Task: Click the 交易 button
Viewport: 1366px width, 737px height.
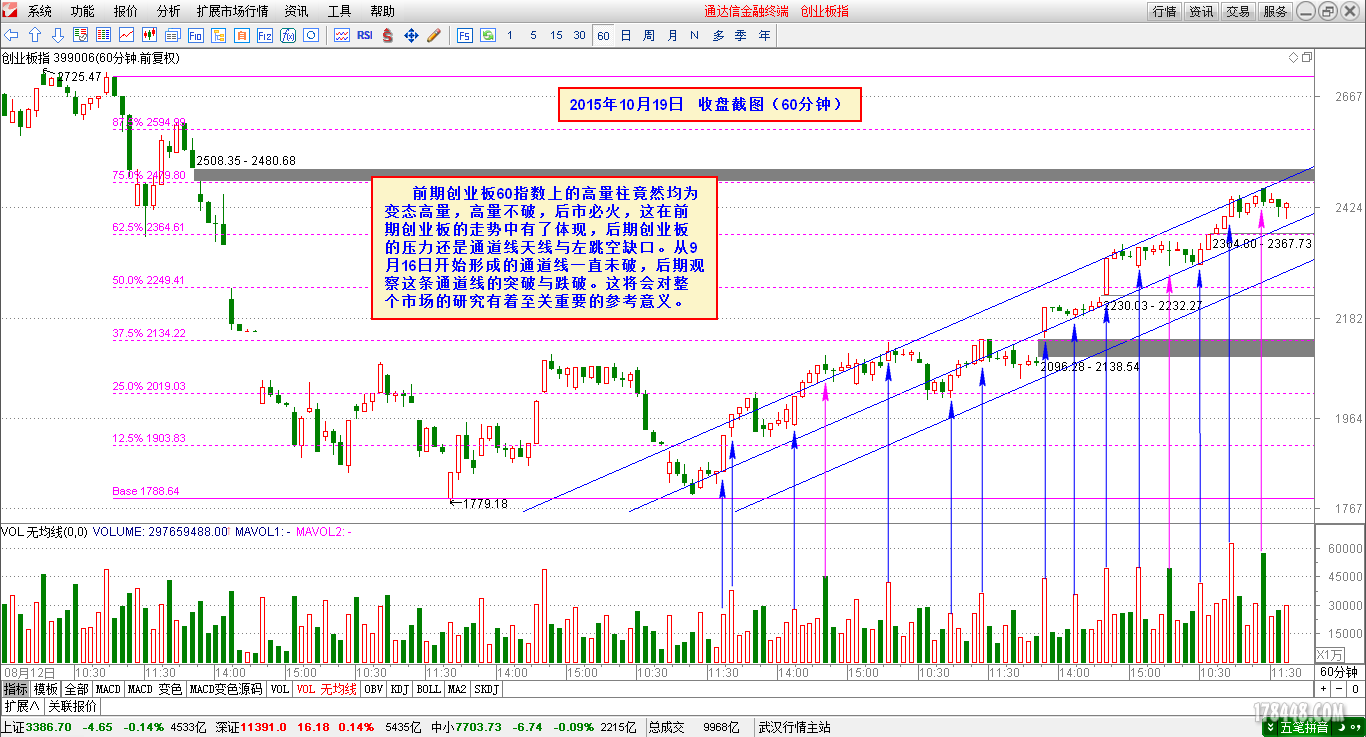Action: pos(1238,11)
